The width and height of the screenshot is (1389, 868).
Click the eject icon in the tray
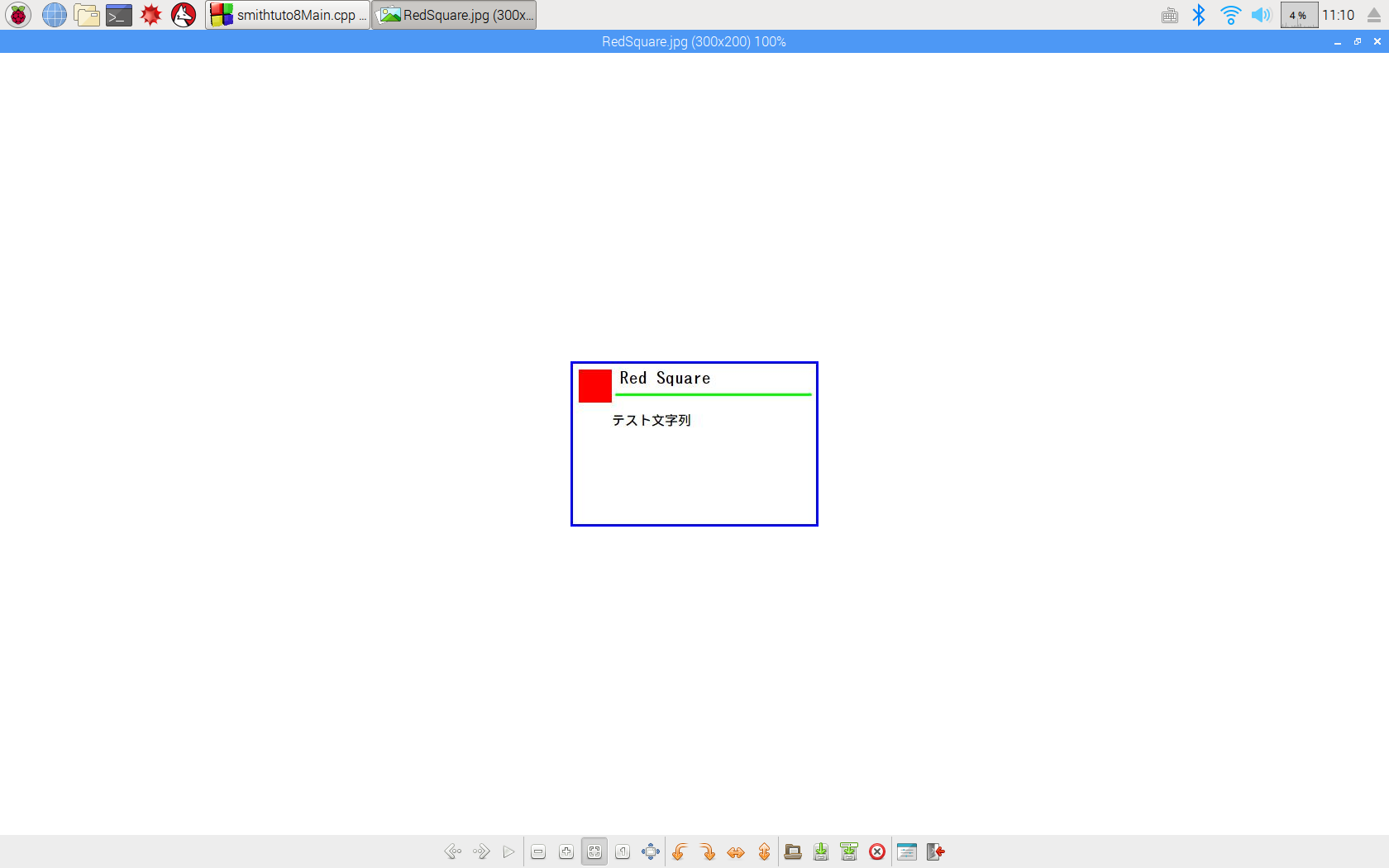(x=1374, y=15)
